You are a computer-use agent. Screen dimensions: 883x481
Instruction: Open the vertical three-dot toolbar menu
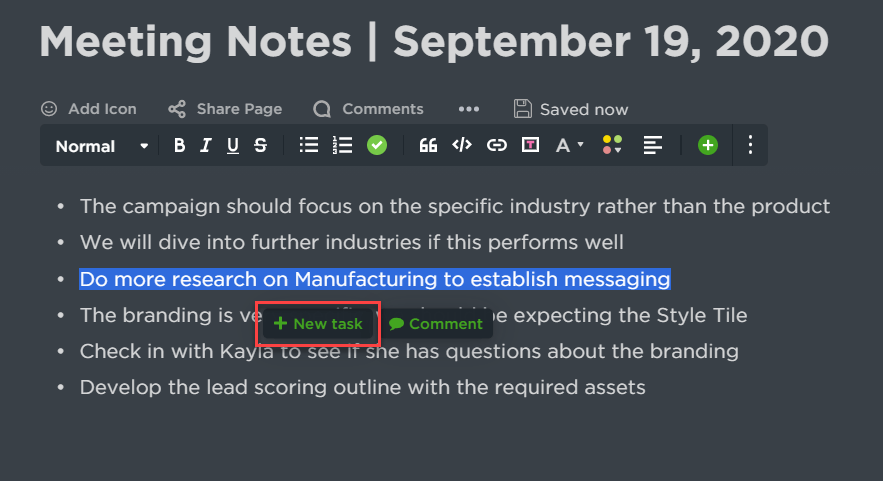click(750, 146)
